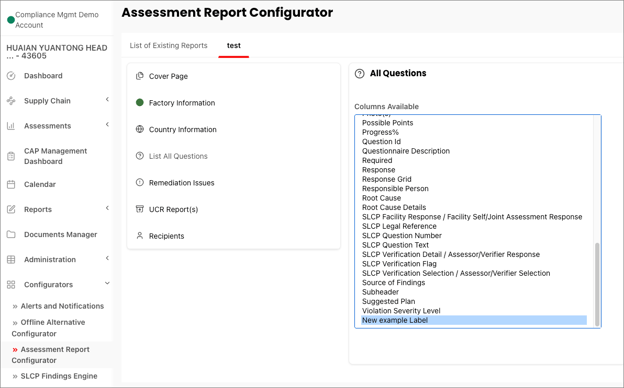The width and height of the screenshot is (624, 388).
Task: Select 'Responsible Person' column option
Action: [395, 189]
